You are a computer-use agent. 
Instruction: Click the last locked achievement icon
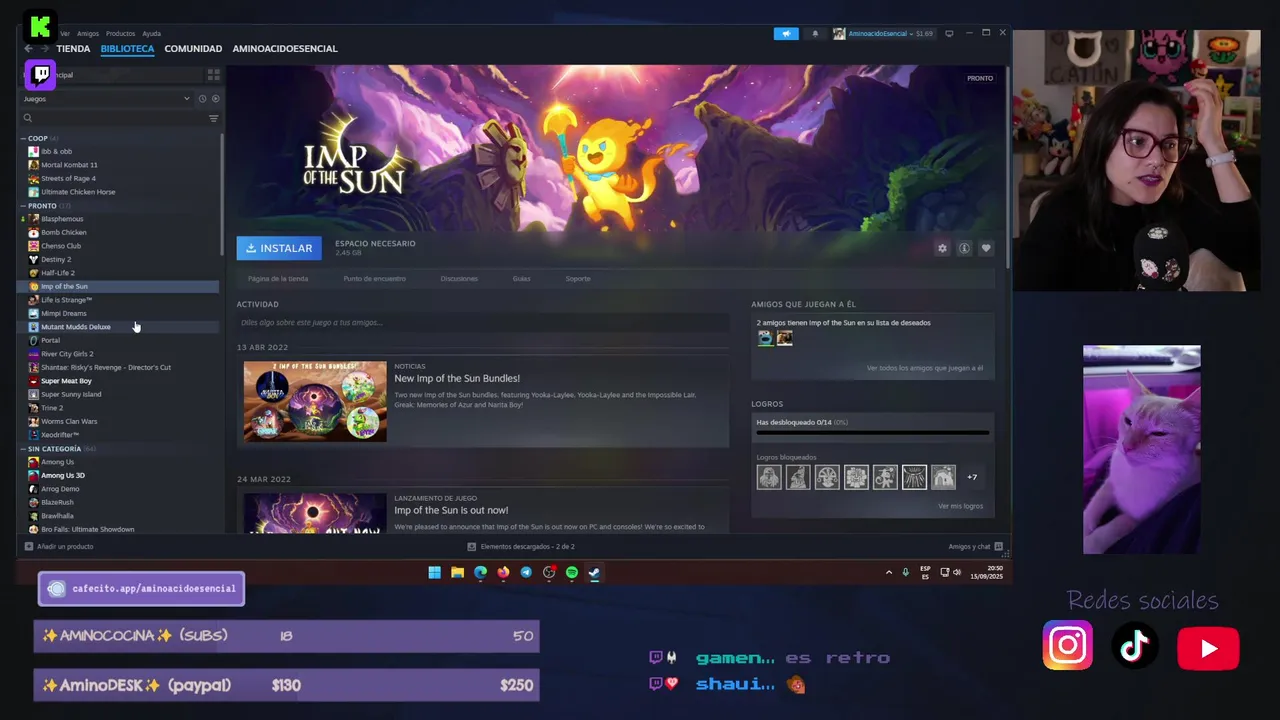pyautogui.click(x=943, y=477)
